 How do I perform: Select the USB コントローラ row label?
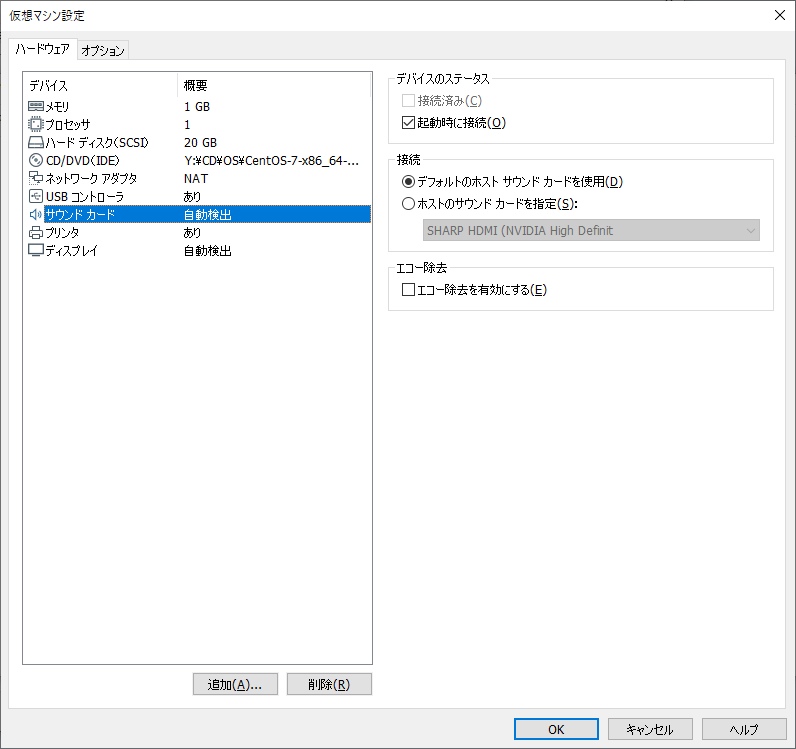pyautogui.click(x=85, y=197)
